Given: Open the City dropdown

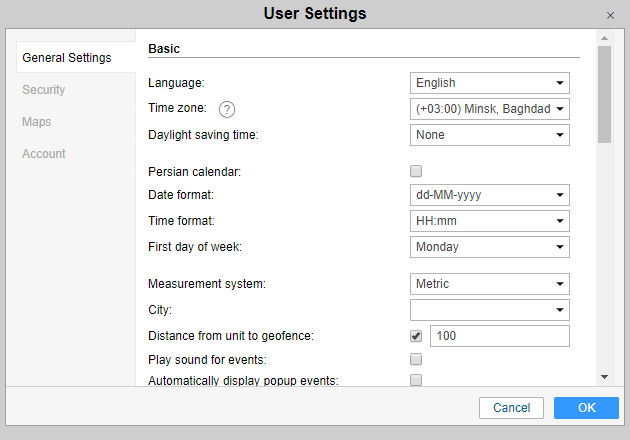Looking at the screenshot, I should point(489,310).
